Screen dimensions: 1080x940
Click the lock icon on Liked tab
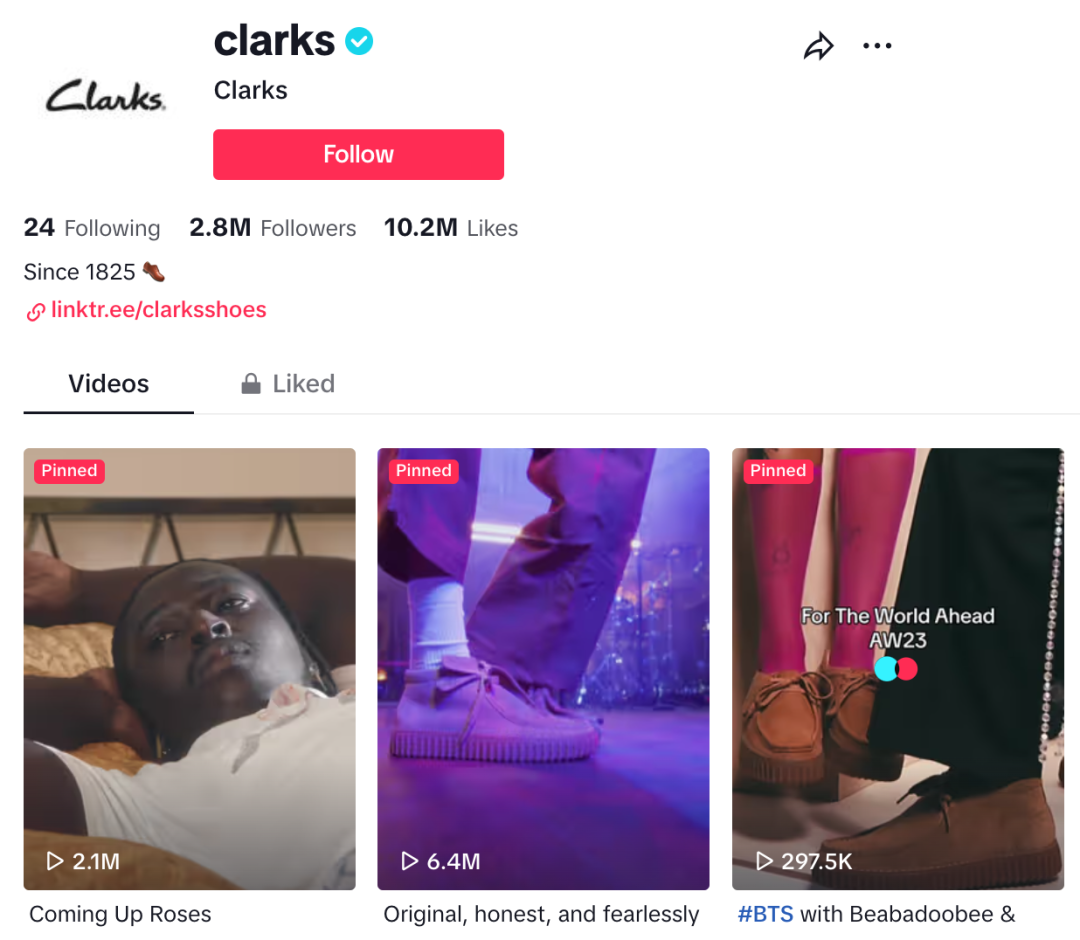coord(251,384)
